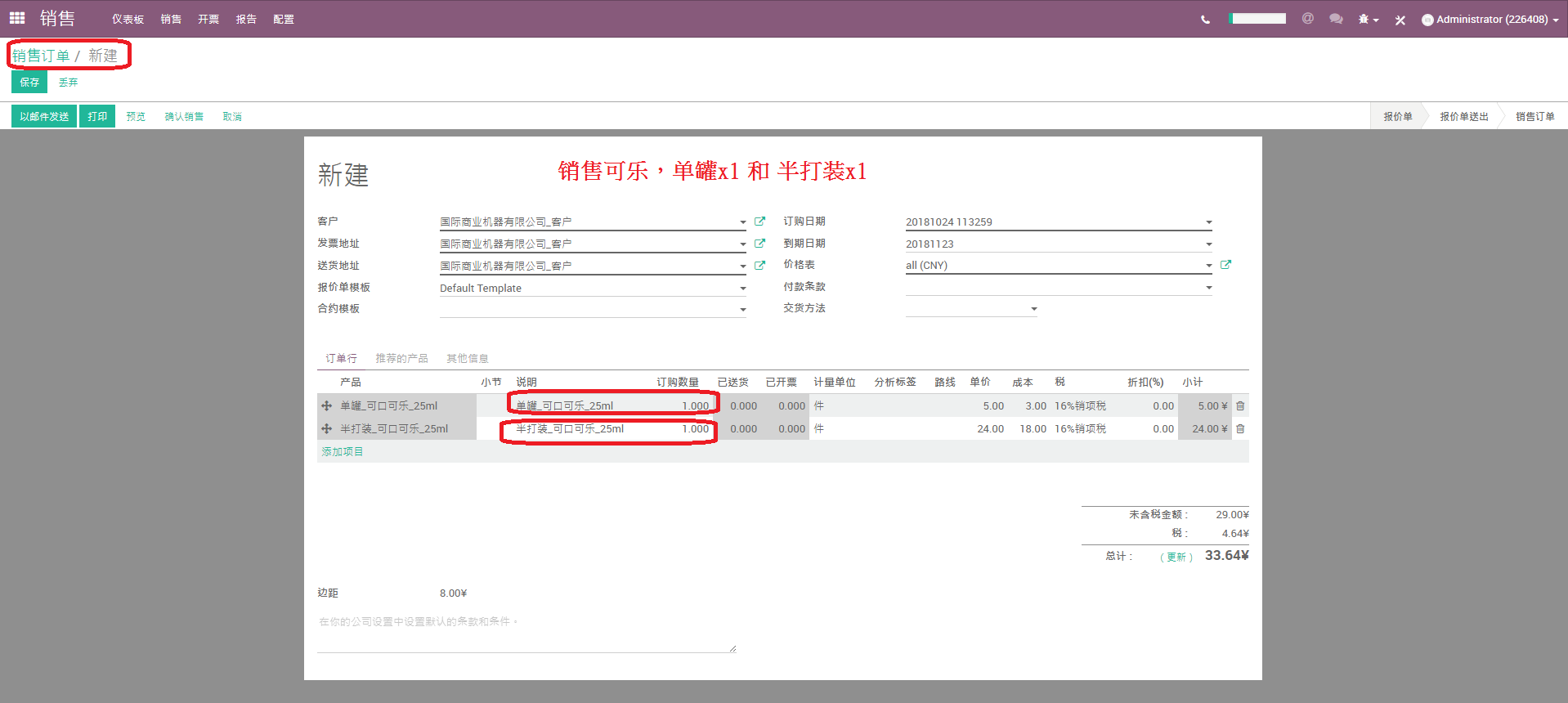This screenshot has width=1568, height=703.
Task: Click the 预览 button
Action: tap(136, 117)
